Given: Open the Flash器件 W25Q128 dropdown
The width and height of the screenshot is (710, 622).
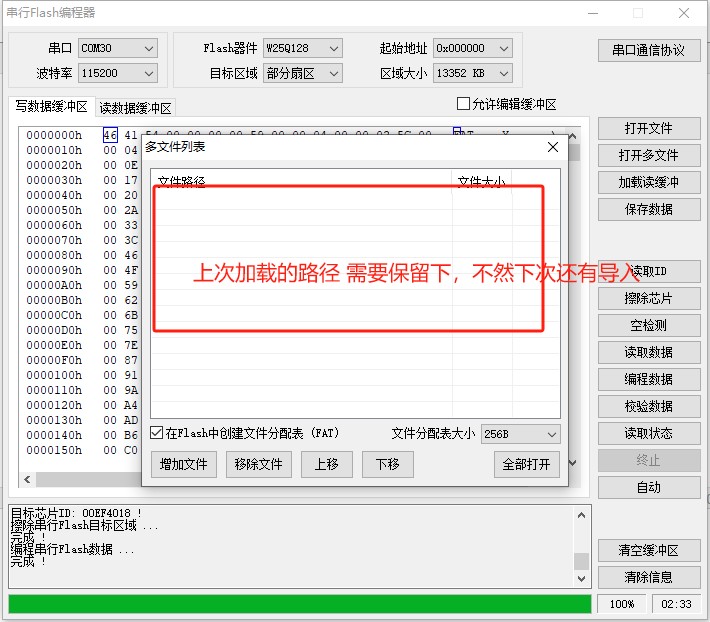Looking at the screenshot, I should pyautogui.click(x=302, y=48).
